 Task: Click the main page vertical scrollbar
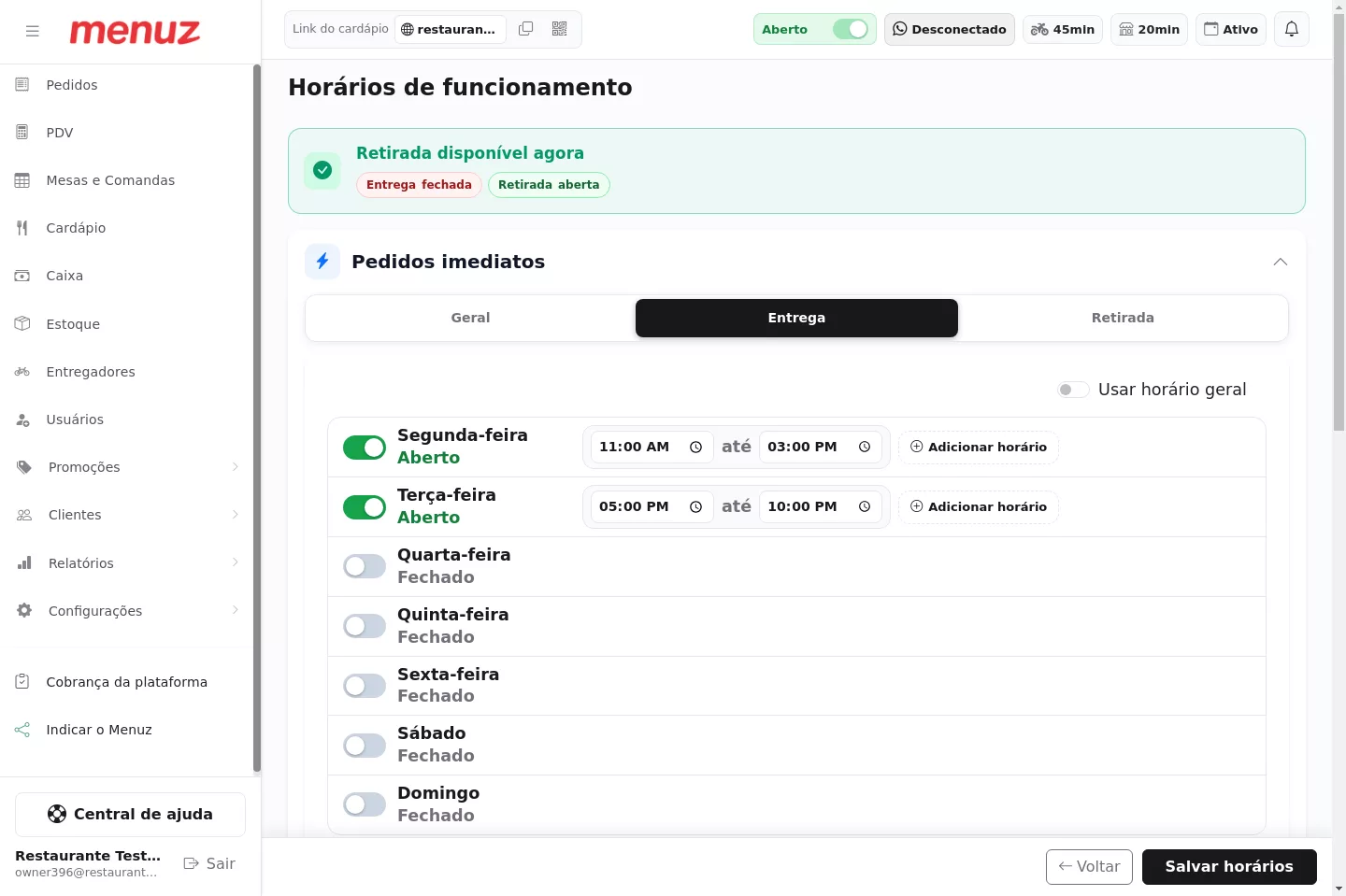[x=1339, y=221]
